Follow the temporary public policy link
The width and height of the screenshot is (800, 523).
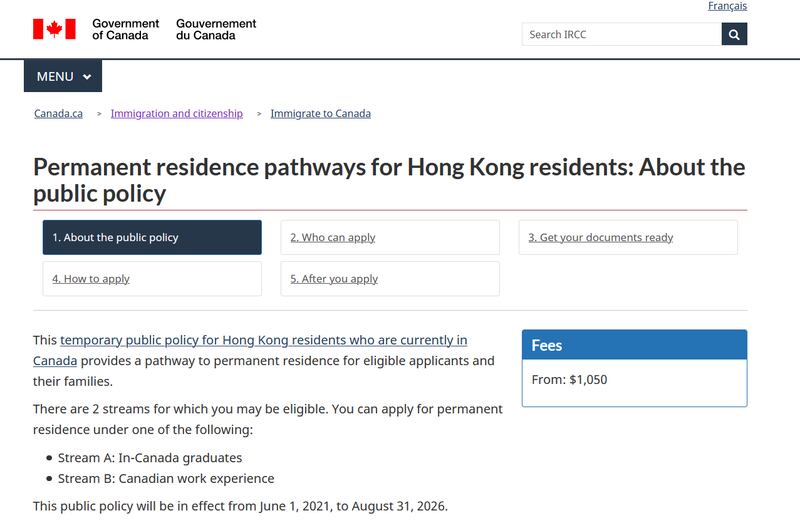pyautogui.click(x=263, y=341)
